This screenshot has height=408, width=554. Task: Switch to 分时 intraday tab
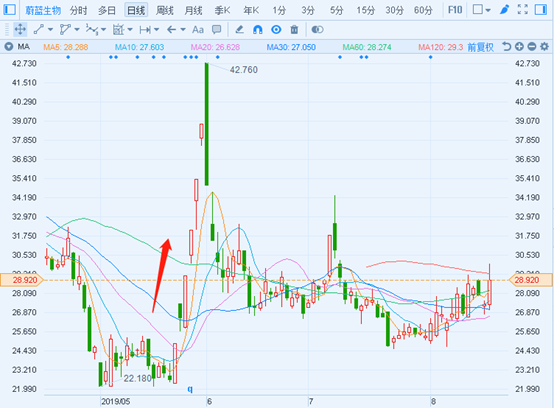78,10
